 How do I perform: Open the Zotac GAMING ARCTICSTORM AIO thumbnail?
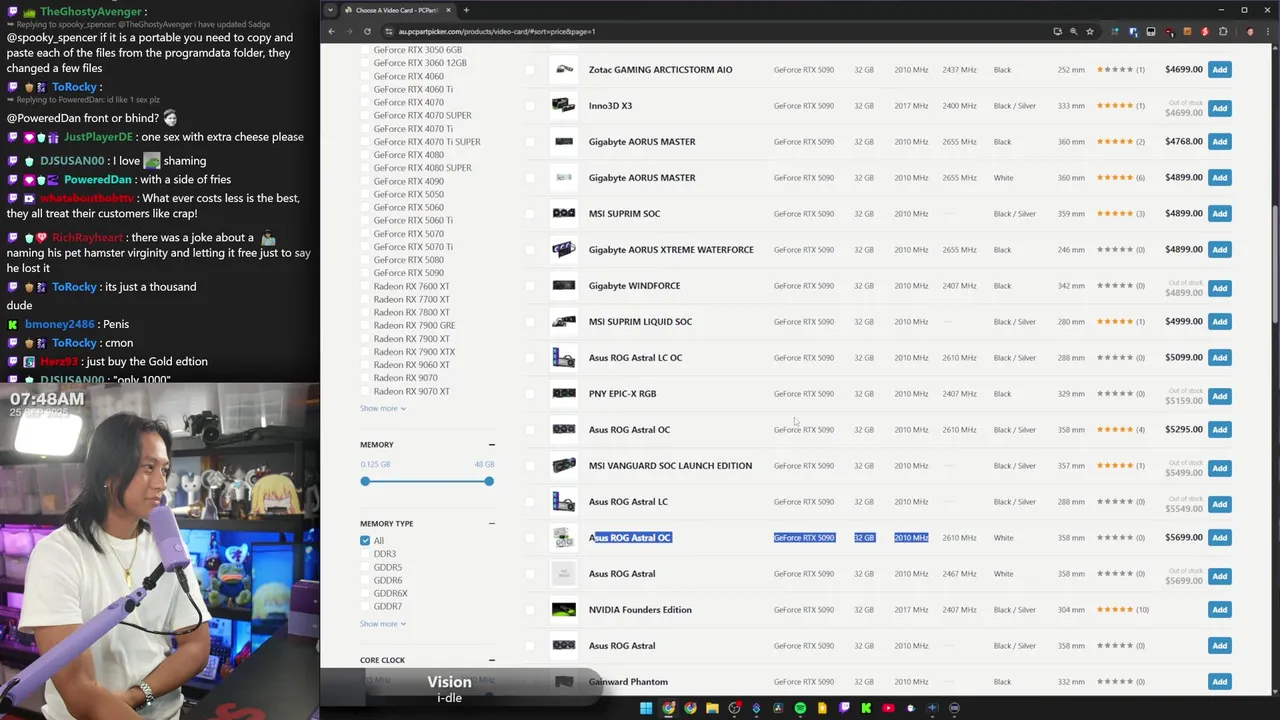point(564,69)
